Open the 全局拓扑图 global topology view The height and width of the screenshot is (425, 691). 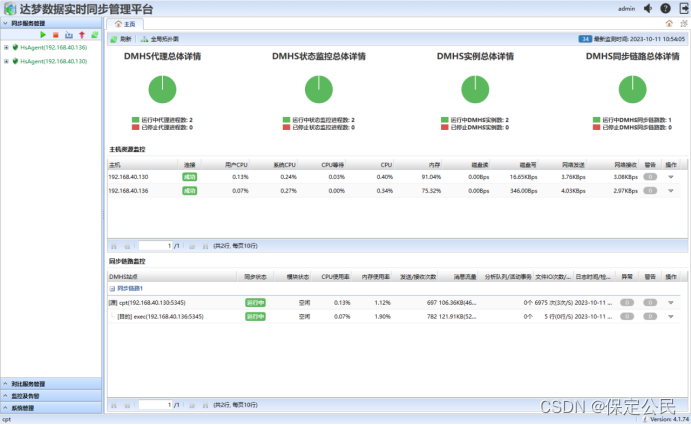(x=160, y=39)
